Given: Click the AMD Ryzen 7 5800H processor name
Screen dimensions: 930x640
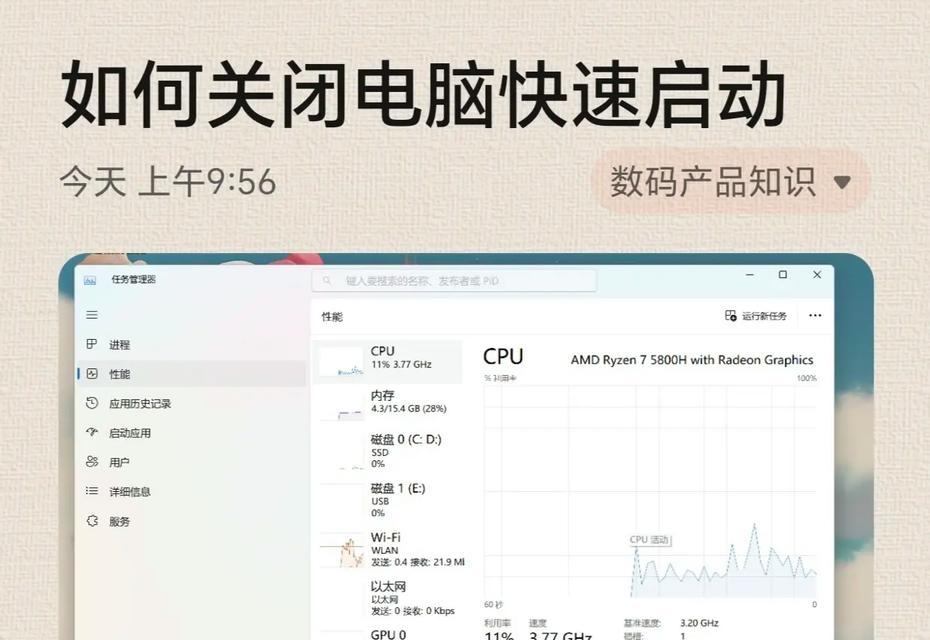Looking at the screenshot, I should click(x=692, y=360).
